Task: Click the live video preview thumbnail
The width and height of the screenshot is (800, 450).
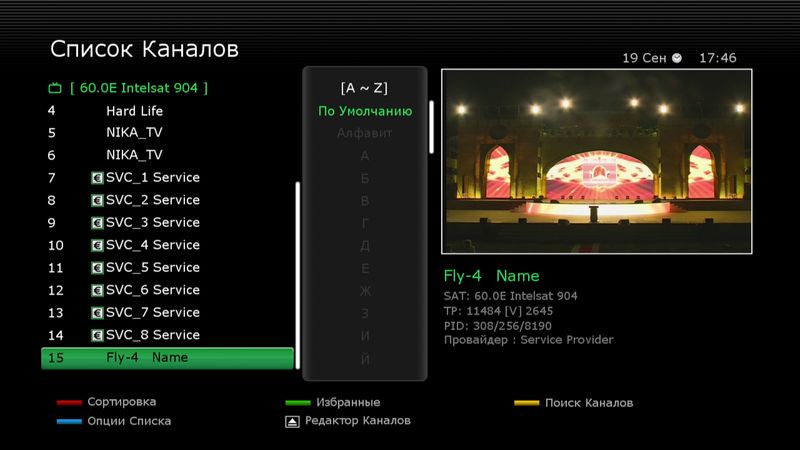Action: click(596, 161)
